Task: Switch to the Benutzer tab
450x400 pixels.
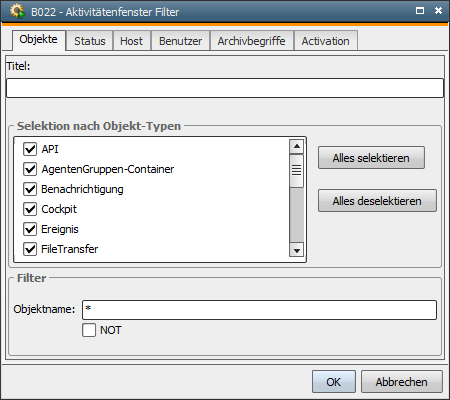Action: pos(180,41)
